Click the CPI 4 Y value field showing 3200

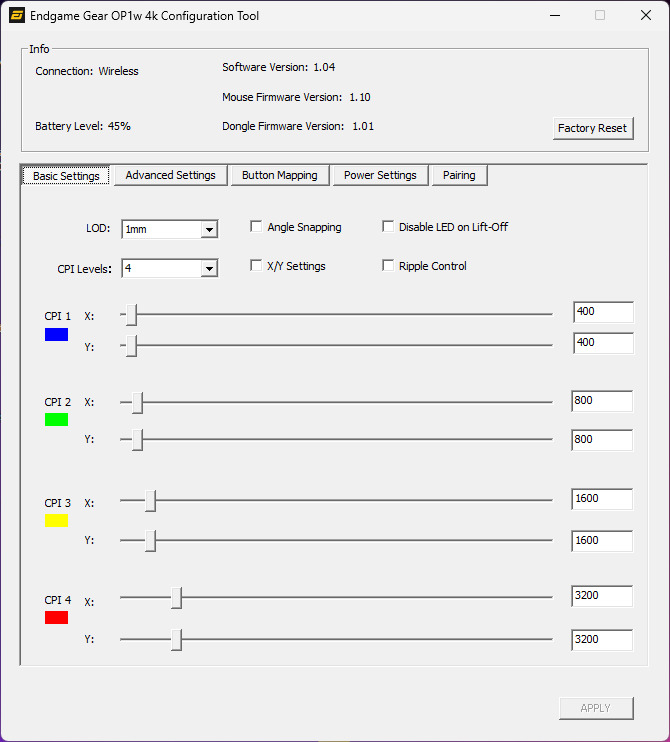(x=602, y=640)
